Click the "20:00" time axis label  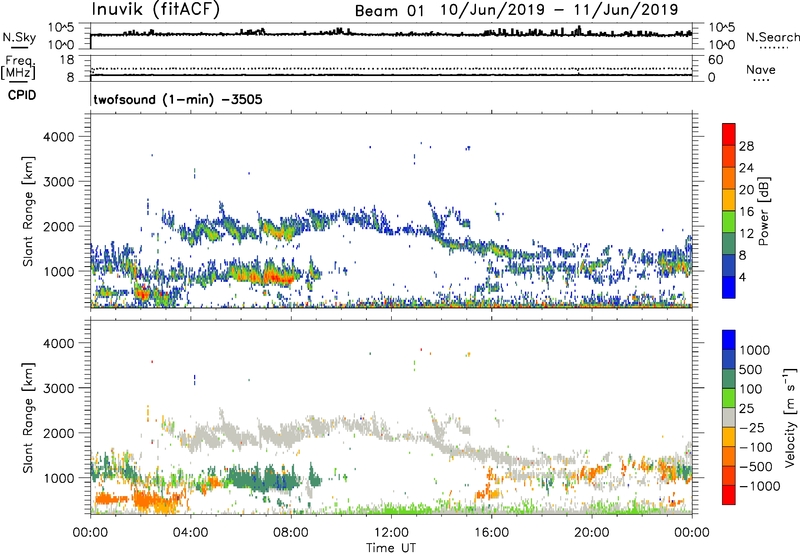592,533
